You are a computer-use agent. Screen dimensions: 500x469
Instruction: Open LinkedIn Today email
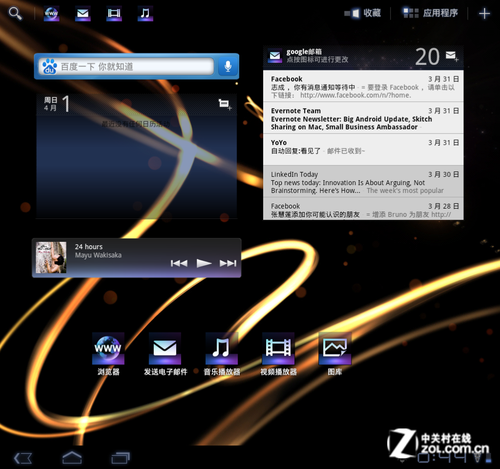[363, 181]
